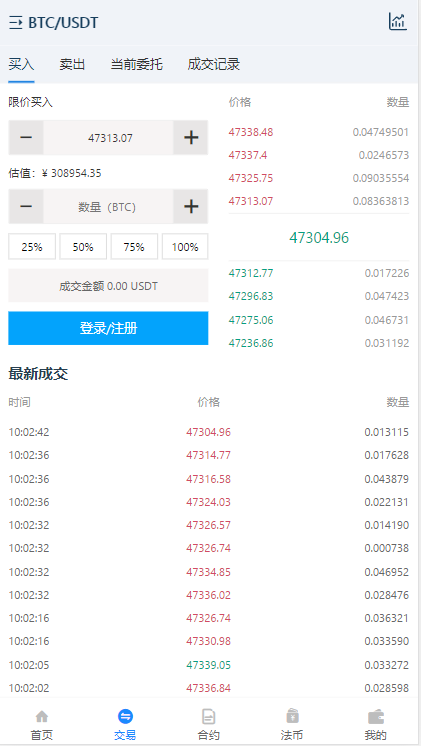Increase BTC quantity with plus
The height and width of the screenshot is (746, 421).
191,206
